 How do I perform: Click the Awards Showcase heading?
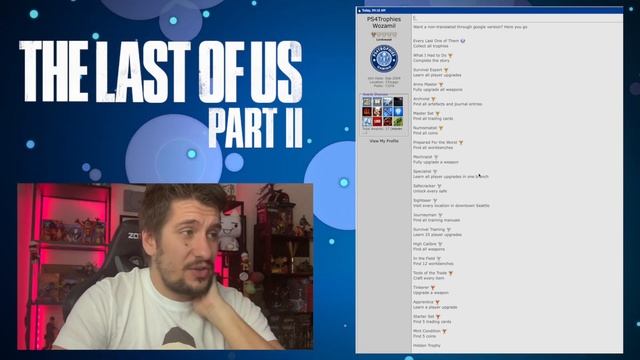tap(376, 94)
